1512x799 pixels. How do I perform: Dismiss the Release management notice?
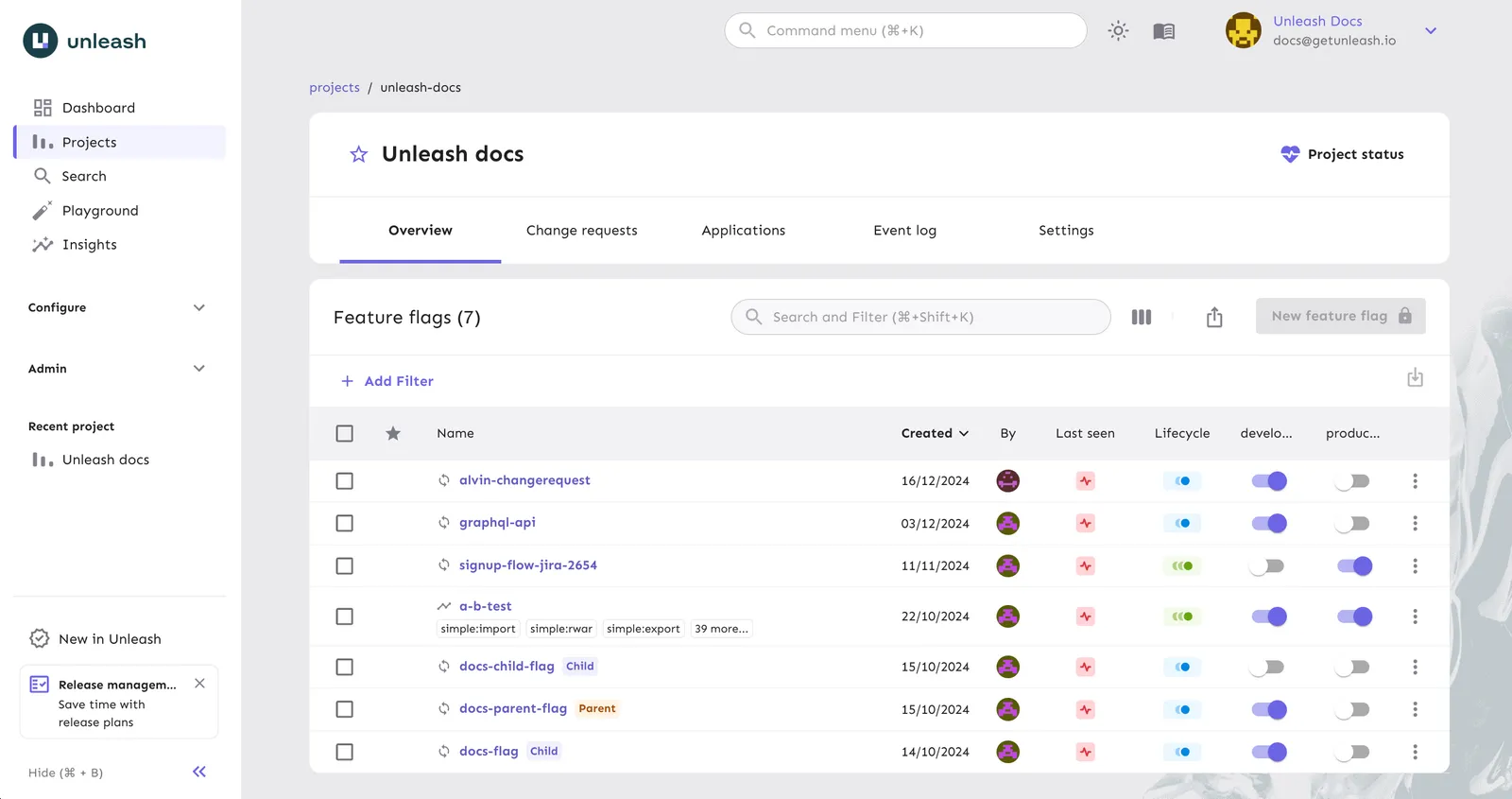[x=199, y=684]
